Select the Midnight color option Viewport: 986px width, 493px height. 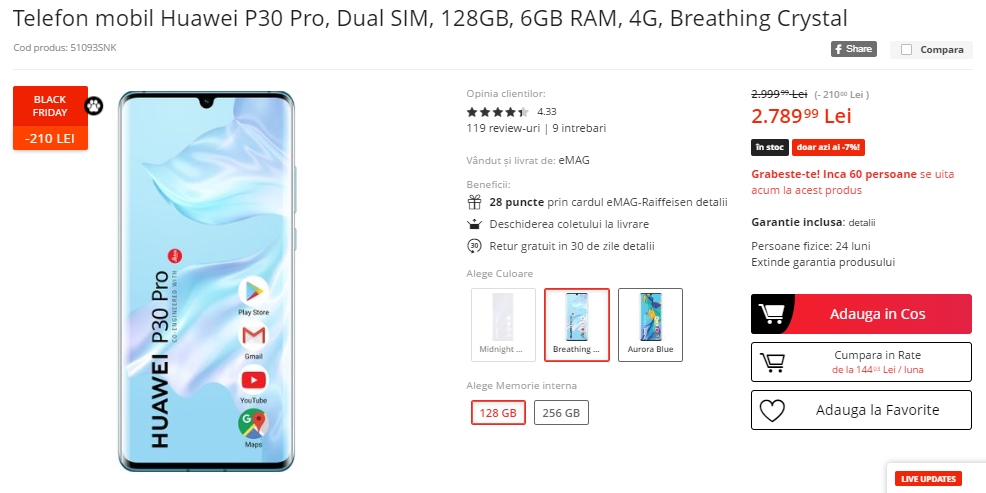[x=504, y=324]
